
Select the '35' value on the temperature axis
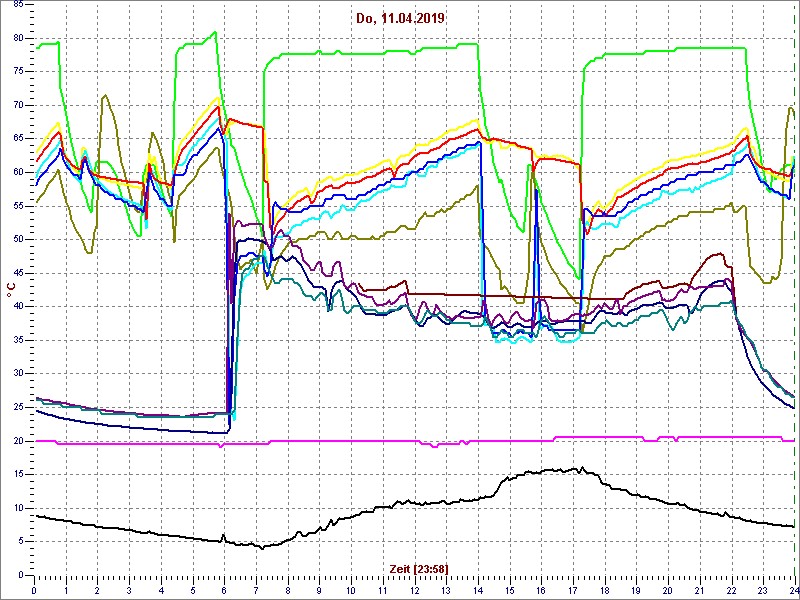tap(17, 340)
